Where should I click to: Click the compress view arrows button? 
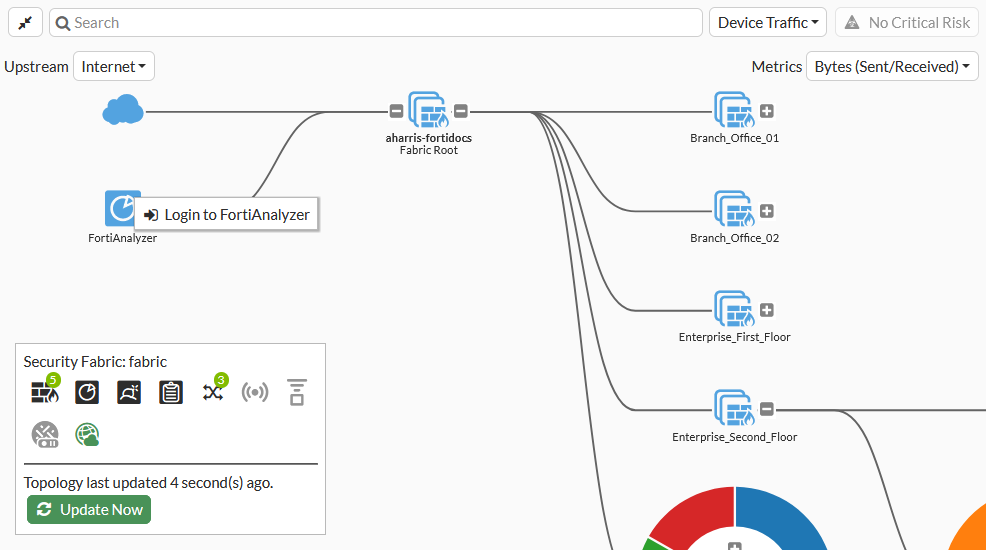pyautogui.click(x=25, y=22)
